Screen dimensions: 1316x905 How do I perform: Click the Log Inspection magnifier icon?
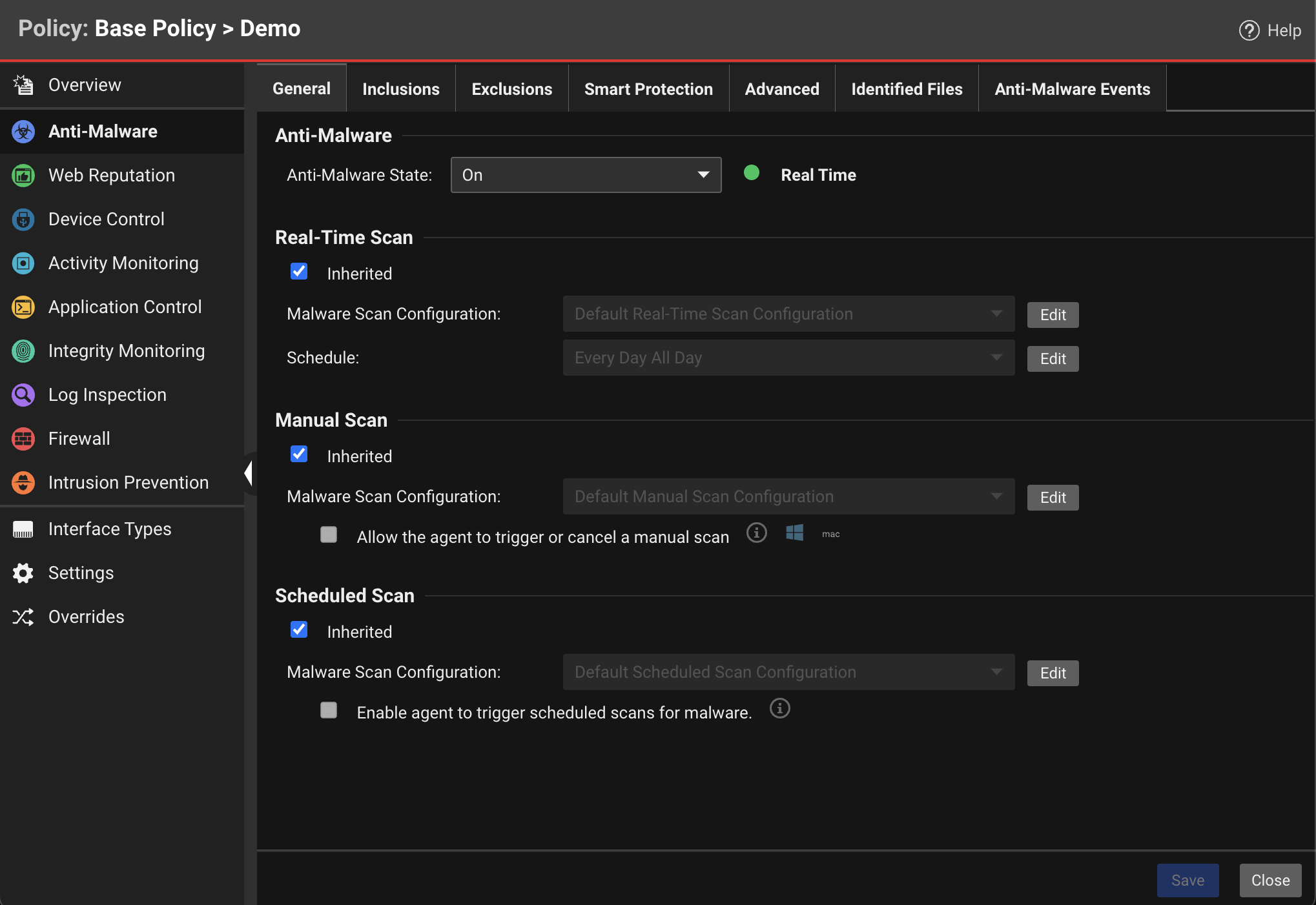pos(23,394)
